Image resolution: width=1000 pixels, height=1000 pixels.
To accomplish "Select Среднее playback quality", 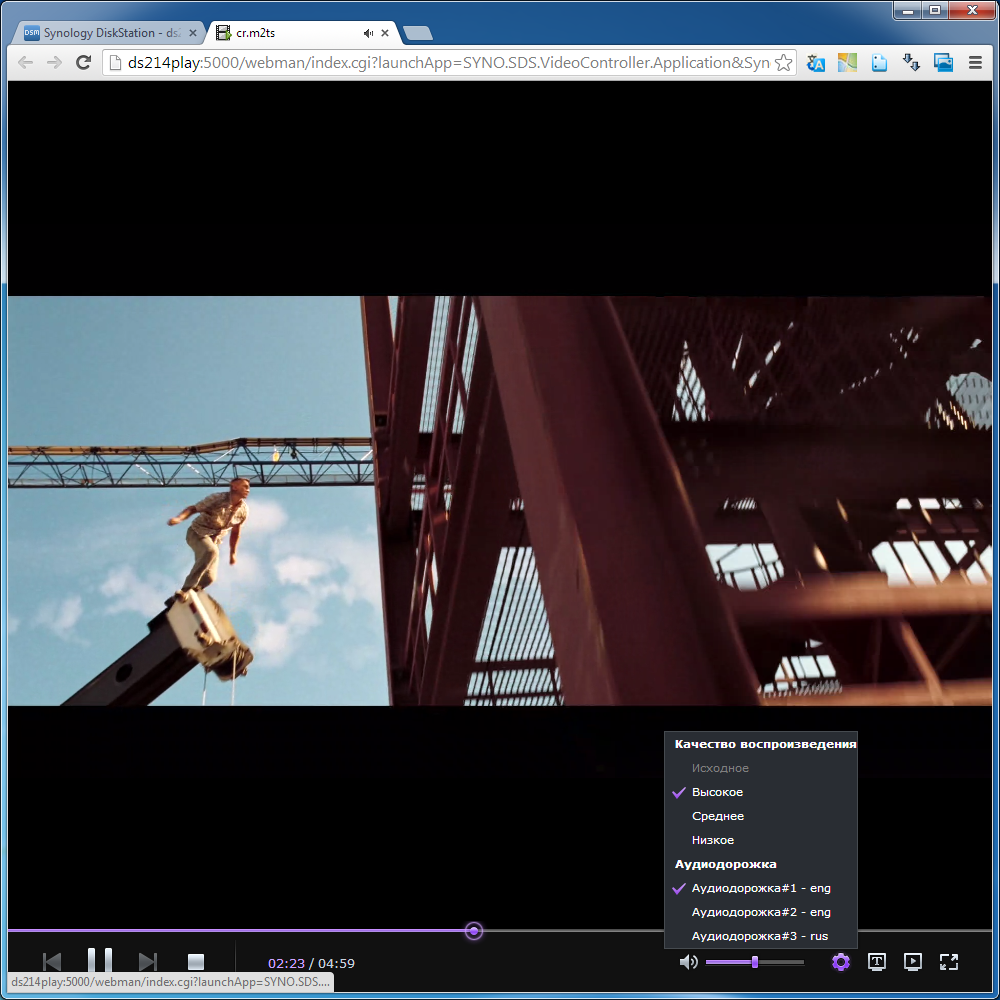I will point(761,816).
